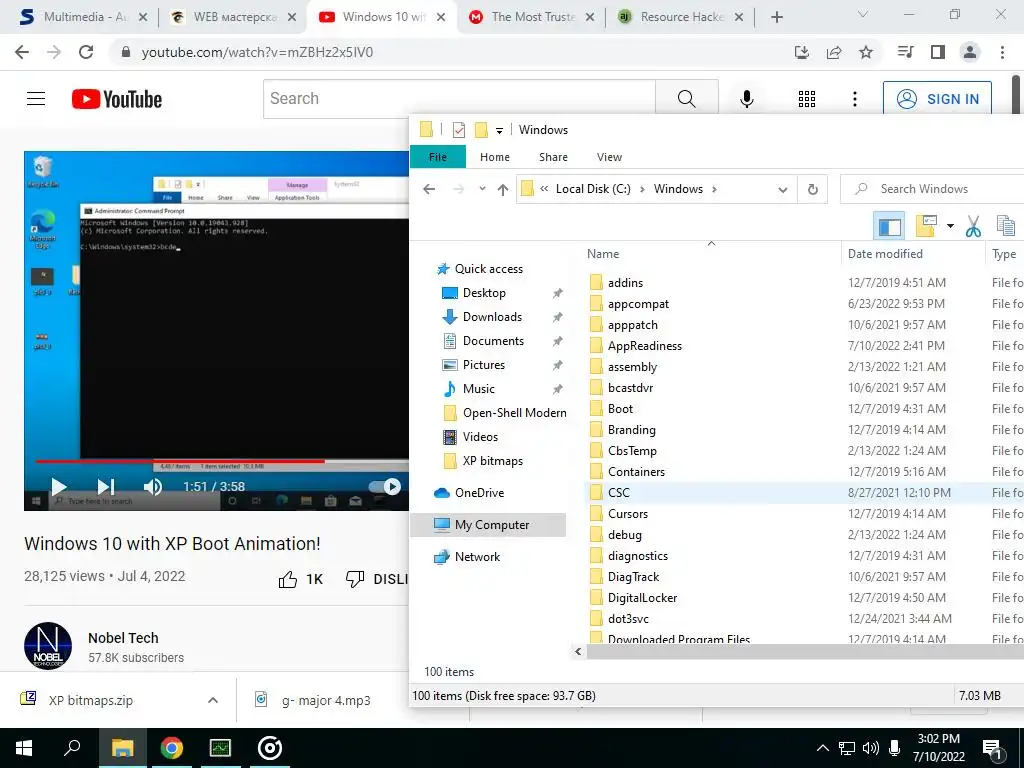
Task: Bookmark this page with star icon
Action: [x=866, y=52]
